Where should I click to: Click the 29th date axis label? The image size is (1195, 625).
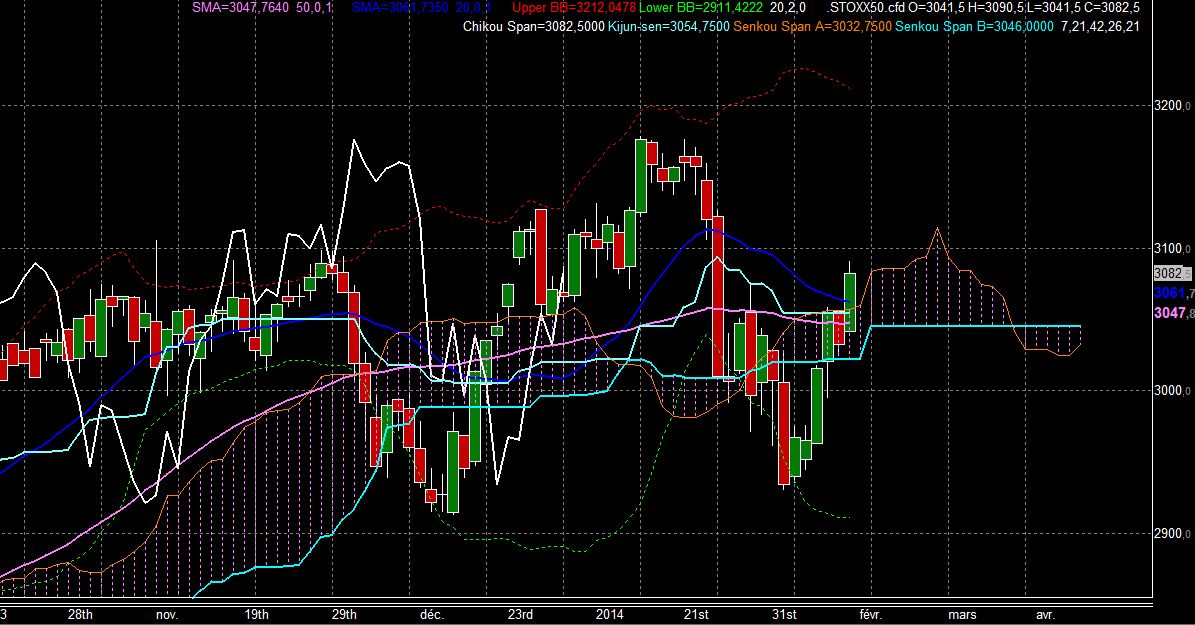tap(344, 614)
